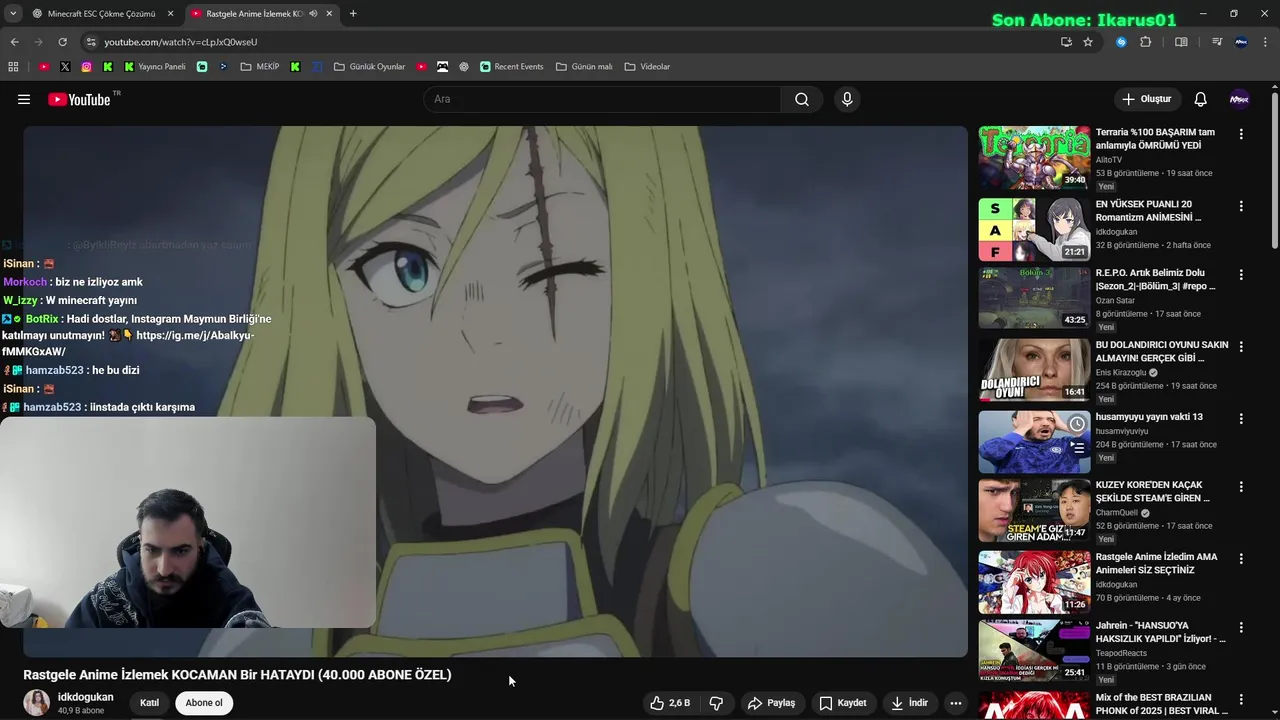
Task: View site information icon in address bar
Action: click(91, 42)
